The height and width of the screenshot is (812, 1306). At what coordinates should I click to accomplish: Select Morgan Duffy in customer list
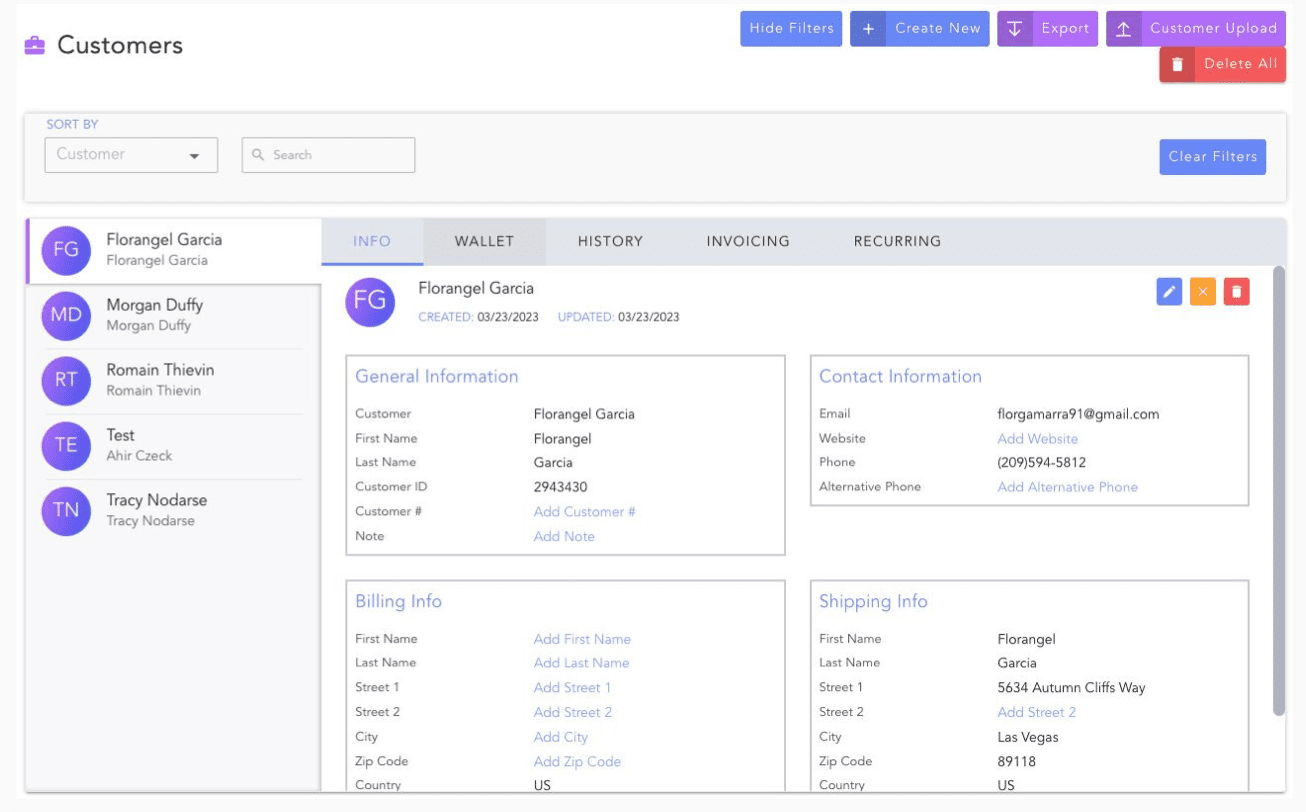pyautogui.click(x=174, y=315)
